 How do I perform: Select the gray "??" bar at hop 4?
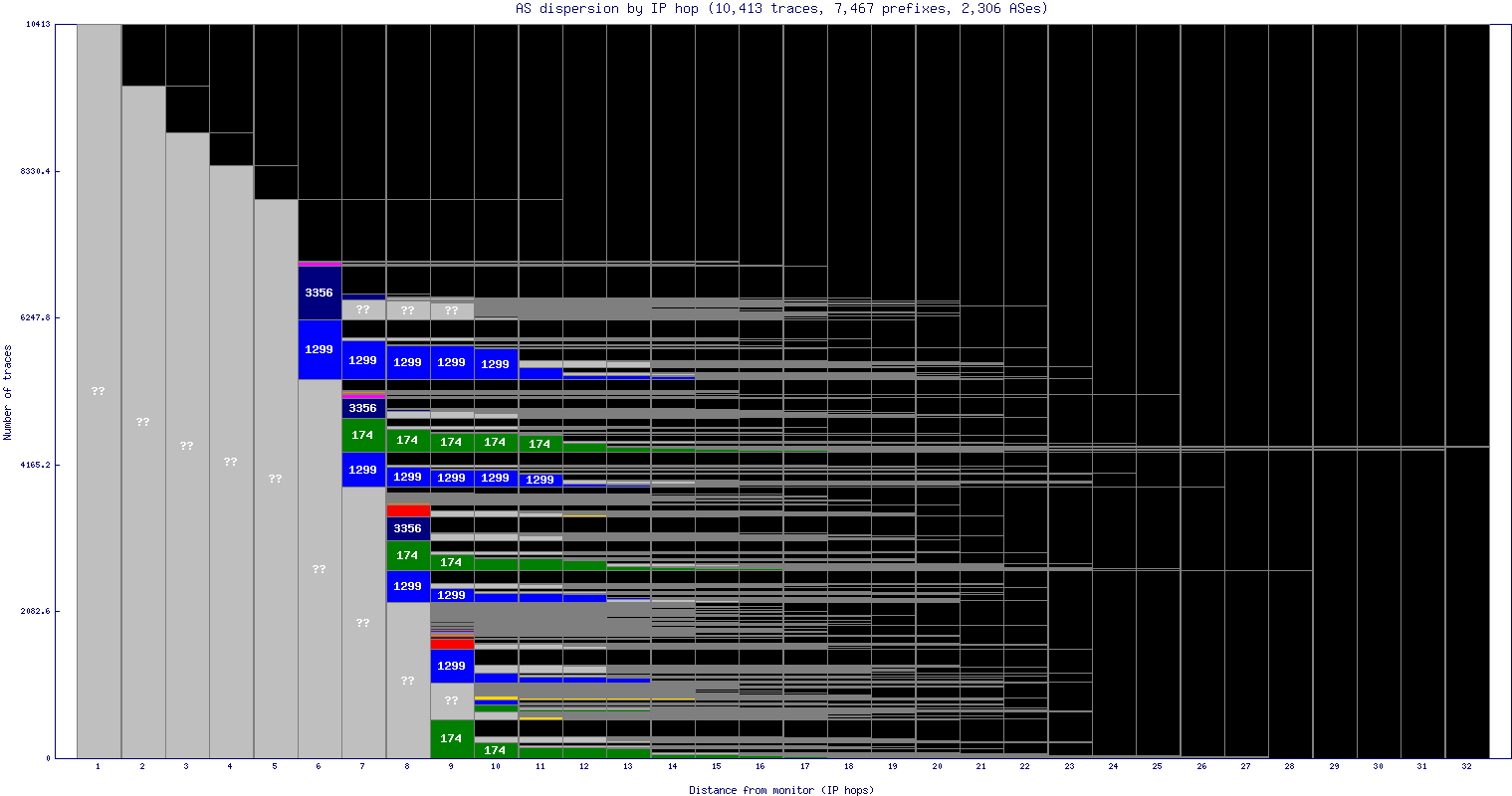[231, 462]
